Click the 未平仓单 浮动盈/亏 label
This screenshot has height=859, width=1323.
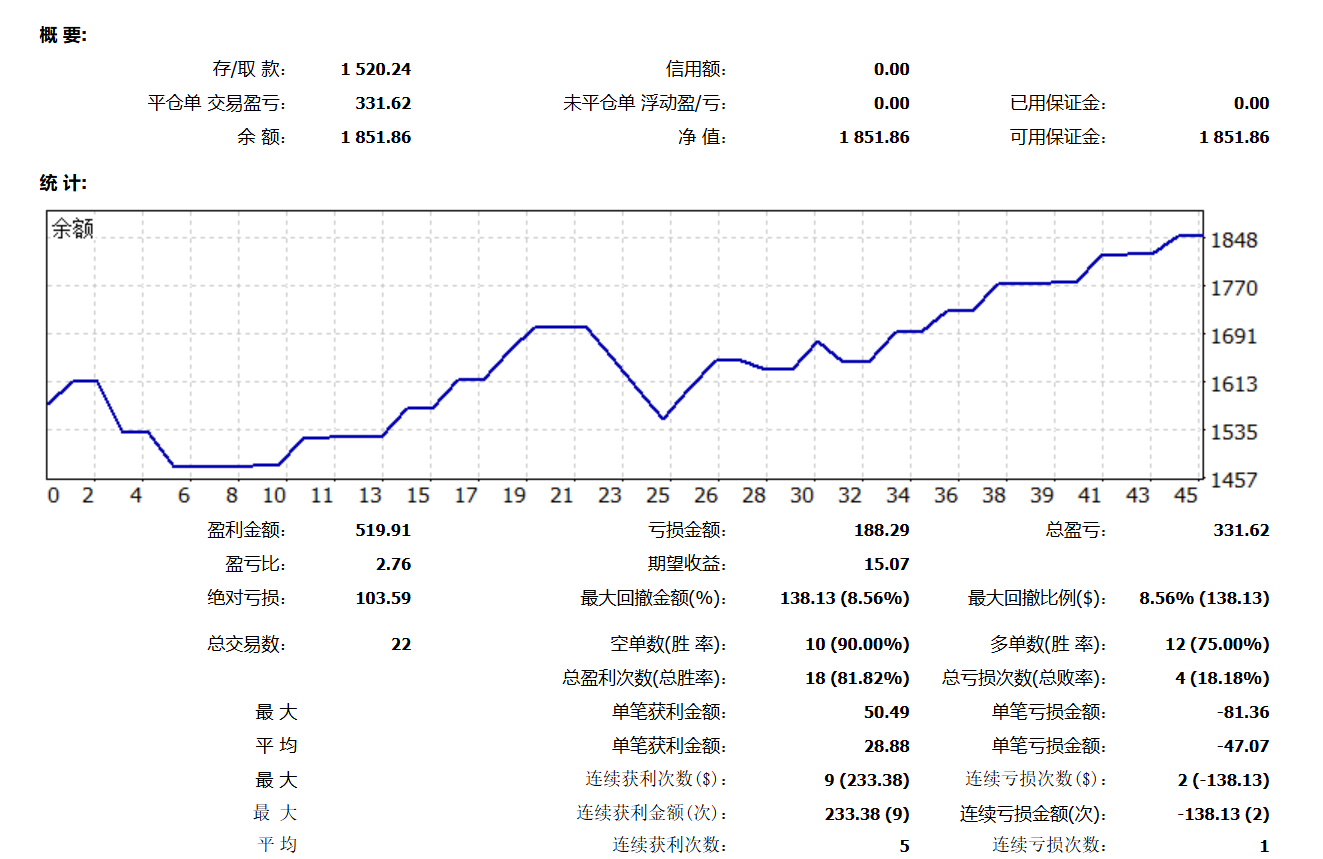[645, 103]
